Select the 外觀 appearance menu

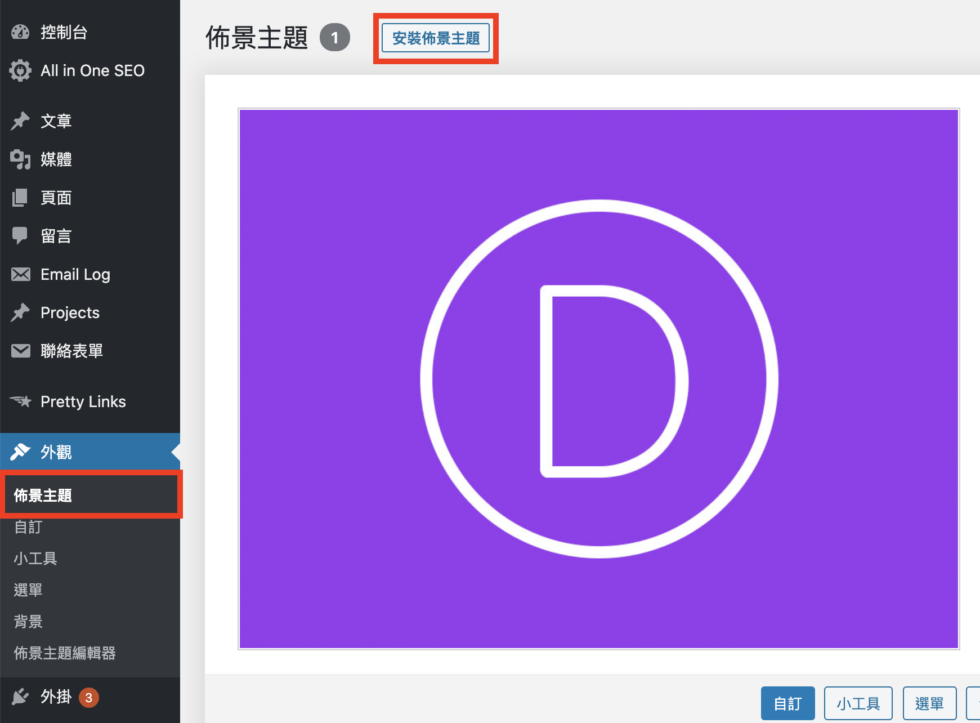[x=90, y=451]
